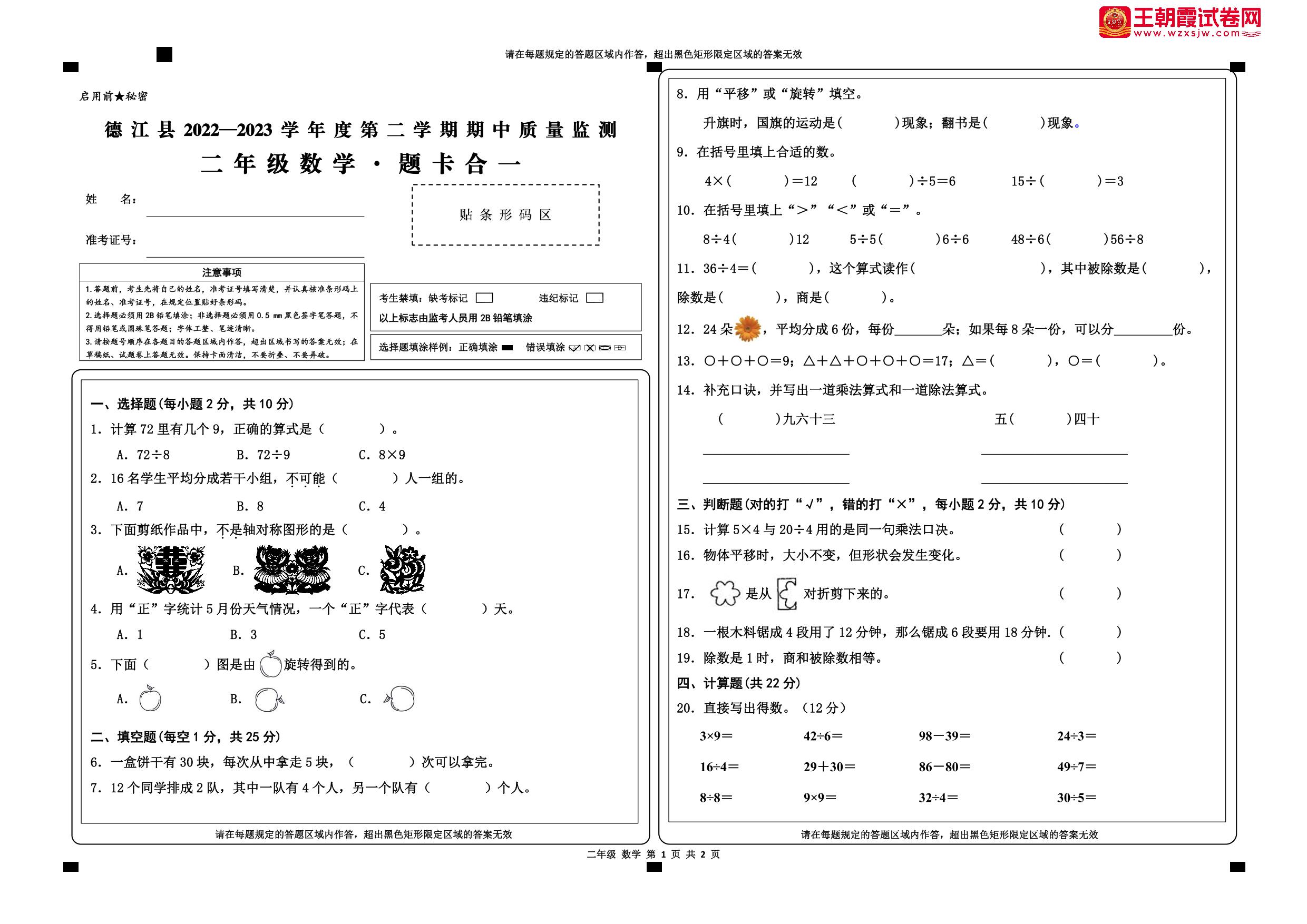Select rabbit paper-cut image option C
The width and height of the screenshot is (1307, 924).
[403, 569]
